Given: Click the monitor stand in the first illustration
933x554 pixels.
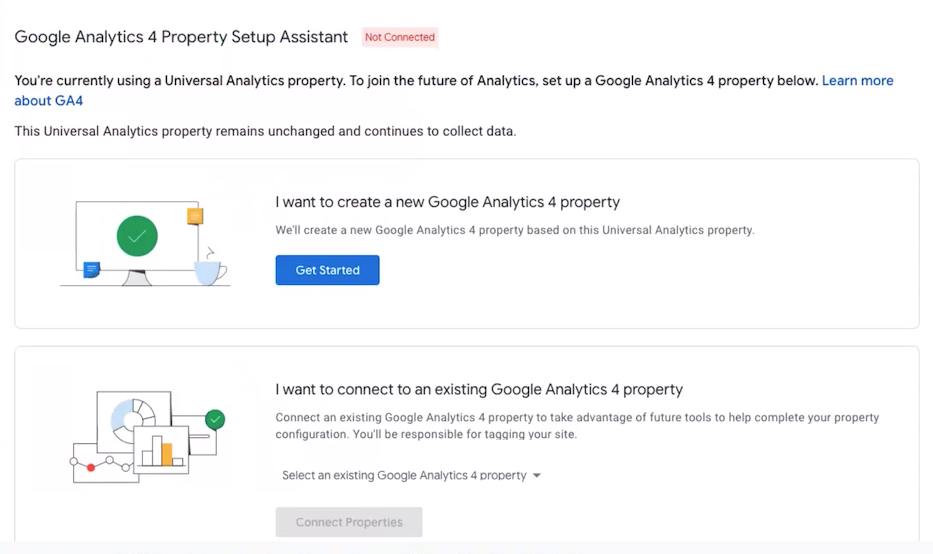Looking at the screenshot, I should click(135, 279).
